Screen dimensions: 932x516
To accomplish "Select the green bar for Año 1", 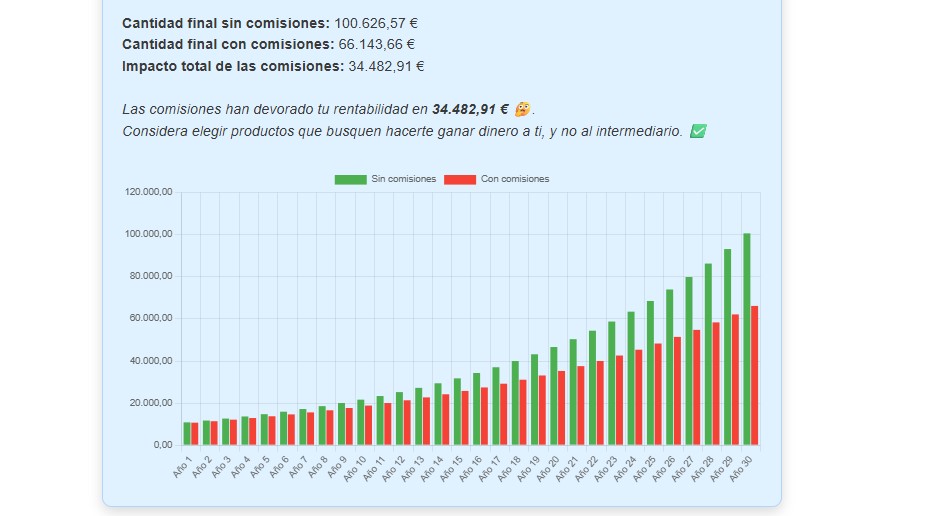I will click(187, 433).
